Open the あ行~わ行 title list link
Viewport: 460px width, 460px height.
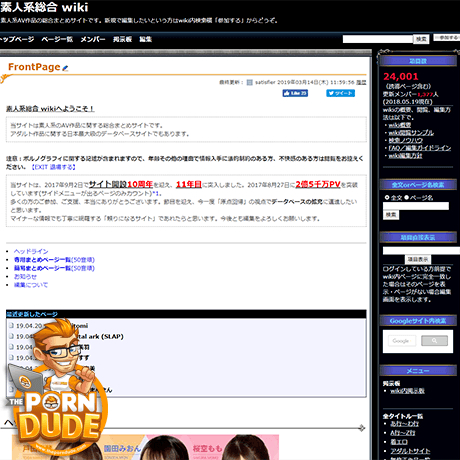click(x=404, y=424)
